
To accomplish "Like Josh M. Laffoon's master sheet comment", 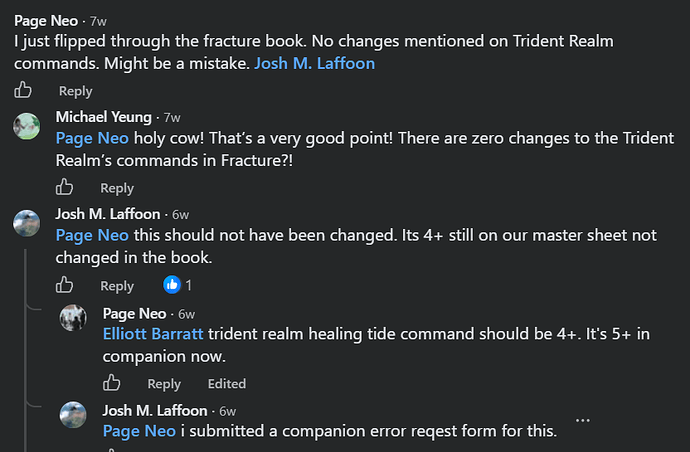I will coord(64,285).
